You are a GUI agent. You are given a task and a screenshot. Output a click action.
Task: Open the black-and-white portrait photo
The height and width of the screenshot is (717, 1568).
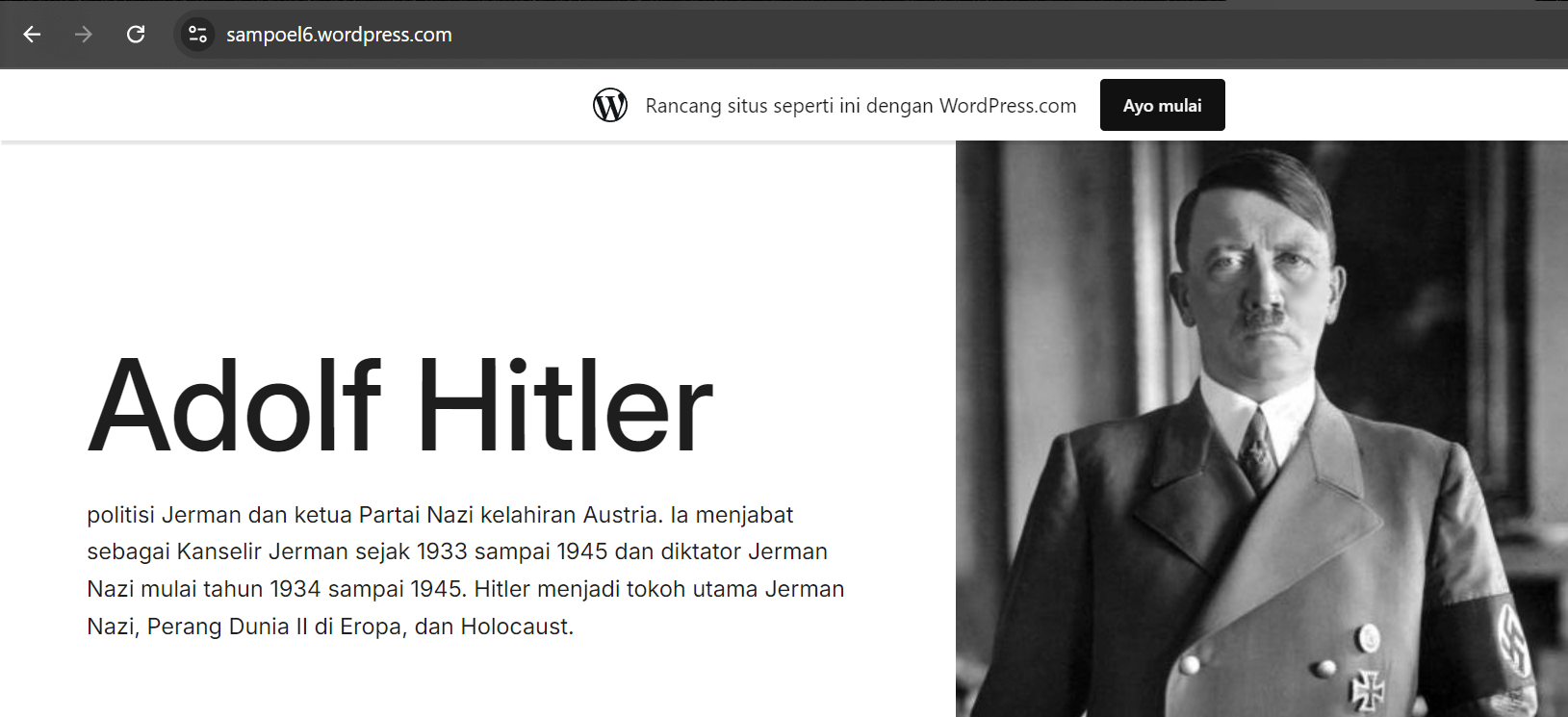(1261, 429)
